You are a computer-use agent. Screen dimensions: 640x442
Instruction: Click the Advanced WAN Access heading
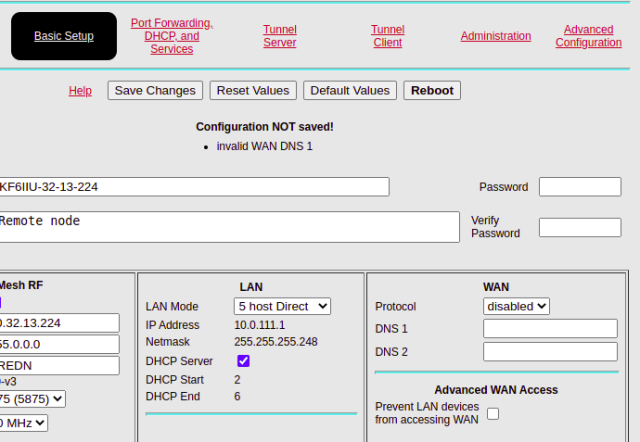pos(496,390)
